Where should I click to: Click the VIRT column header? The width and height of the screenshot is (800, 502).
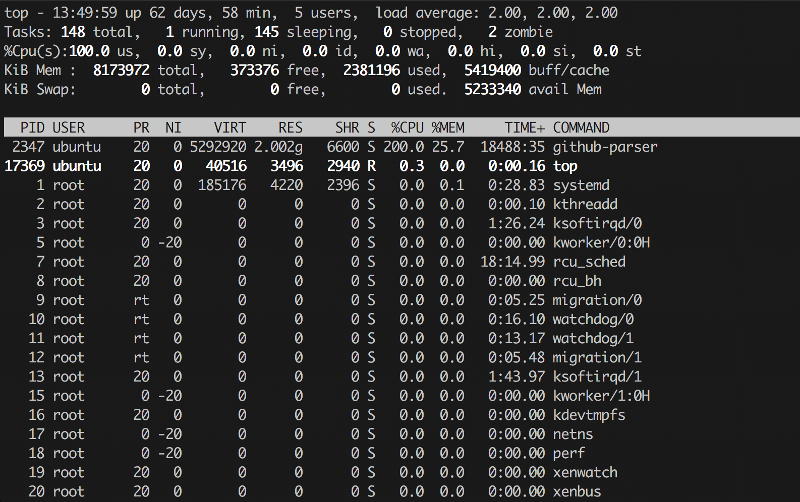coord(230,128)
